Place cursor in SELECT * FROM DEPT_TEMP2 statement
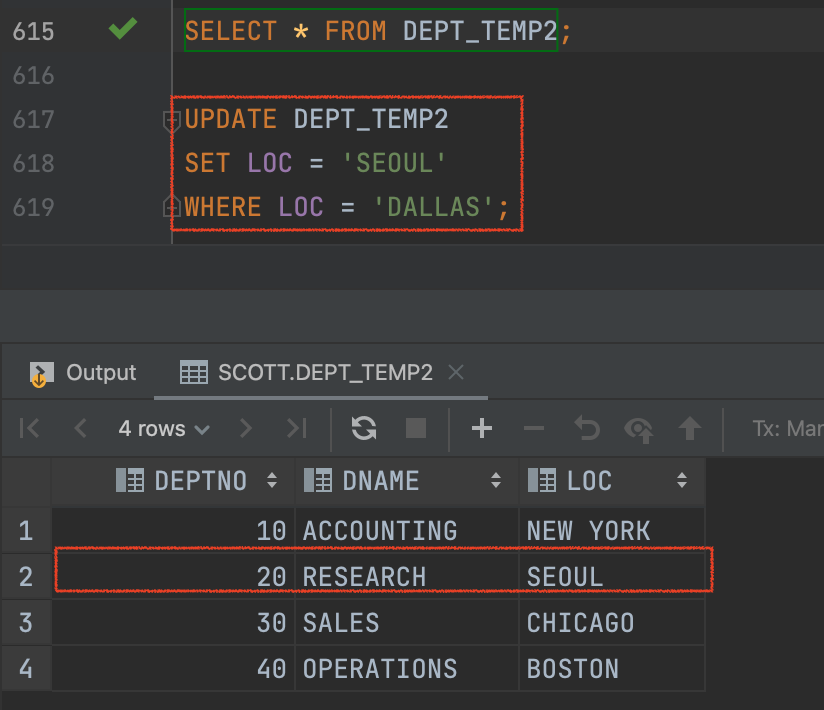Screen dimensions: 824x710 tap(371, 30)
